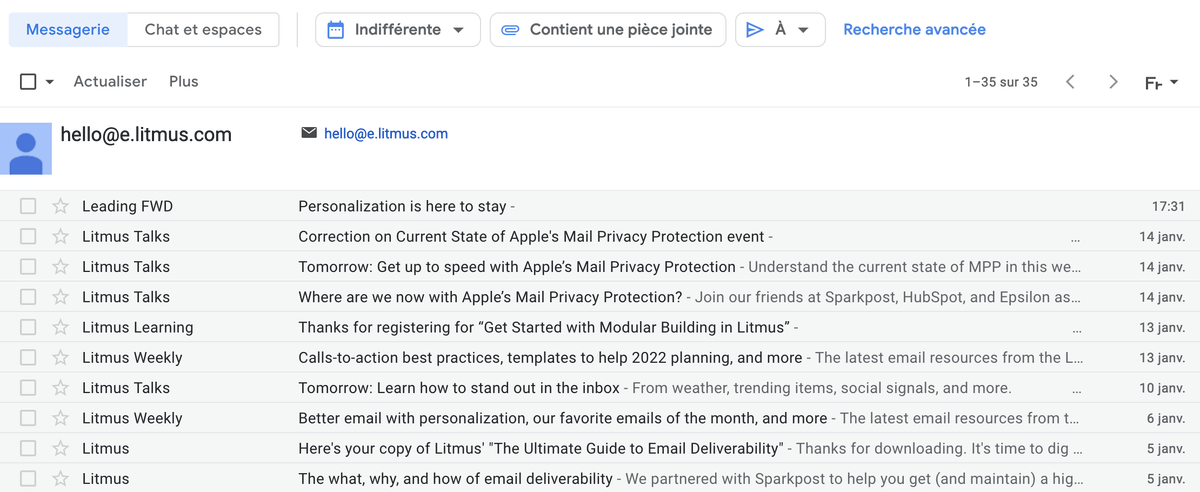Switch to Messagerie tab

point(68,30)
